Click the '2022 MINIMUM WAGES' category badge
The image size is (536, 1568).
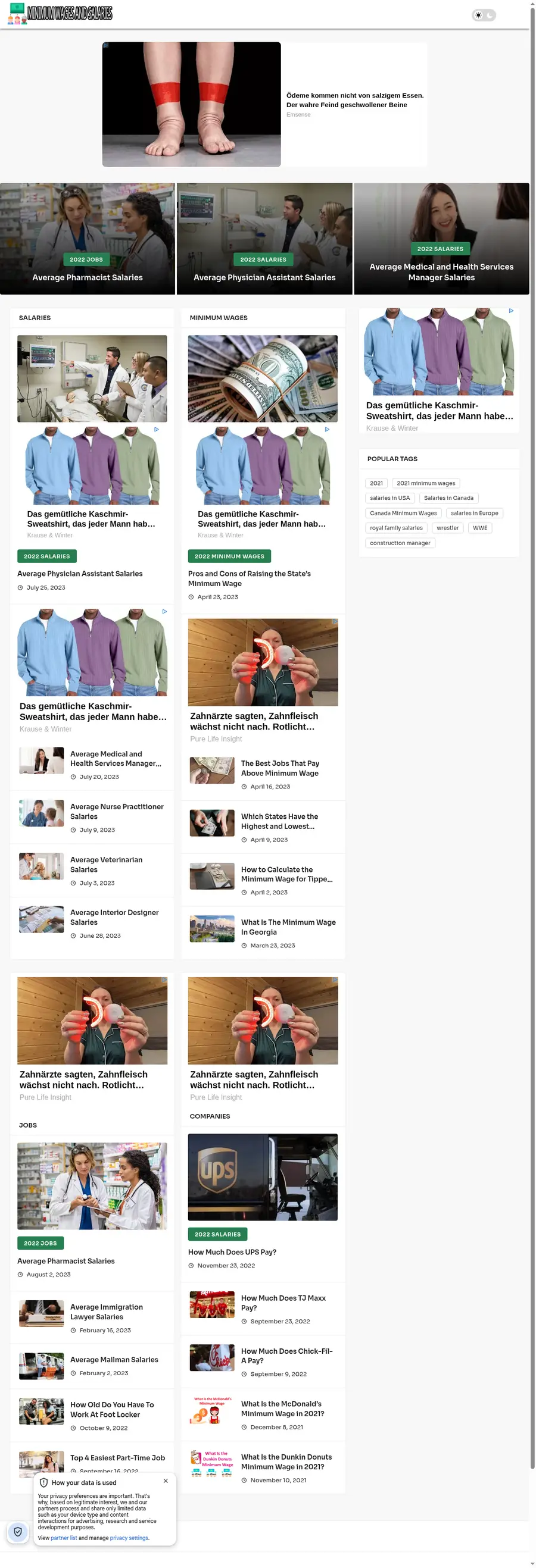[230, 556]
